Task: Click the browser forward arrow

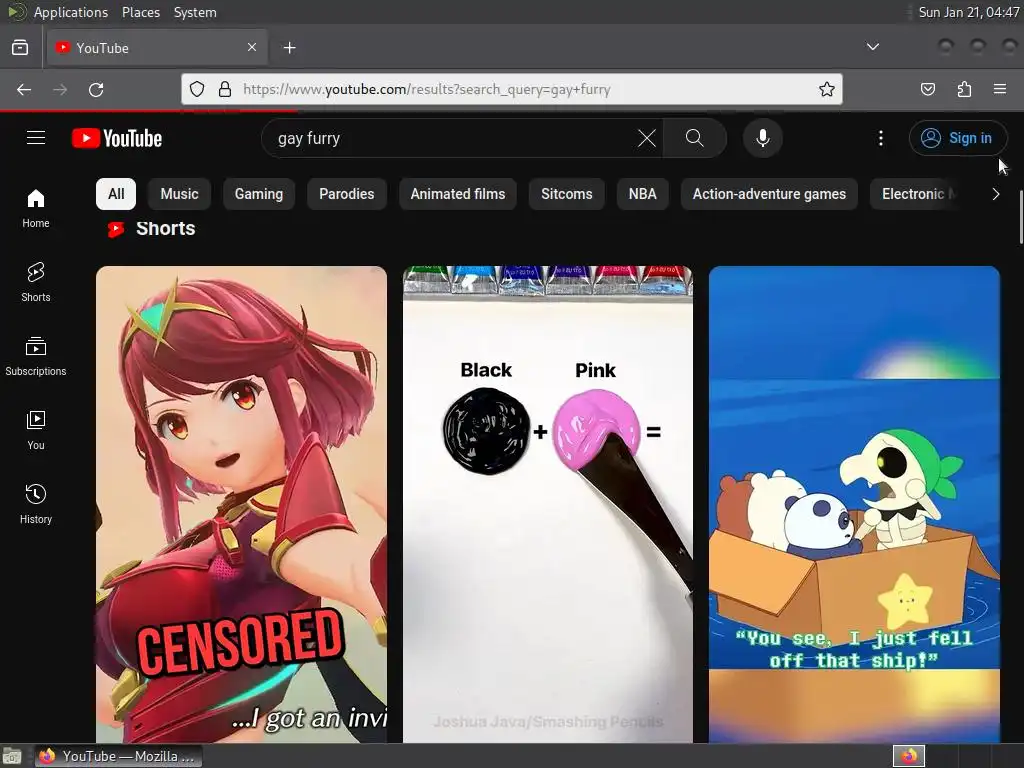Action: click(x=60, y=89)
